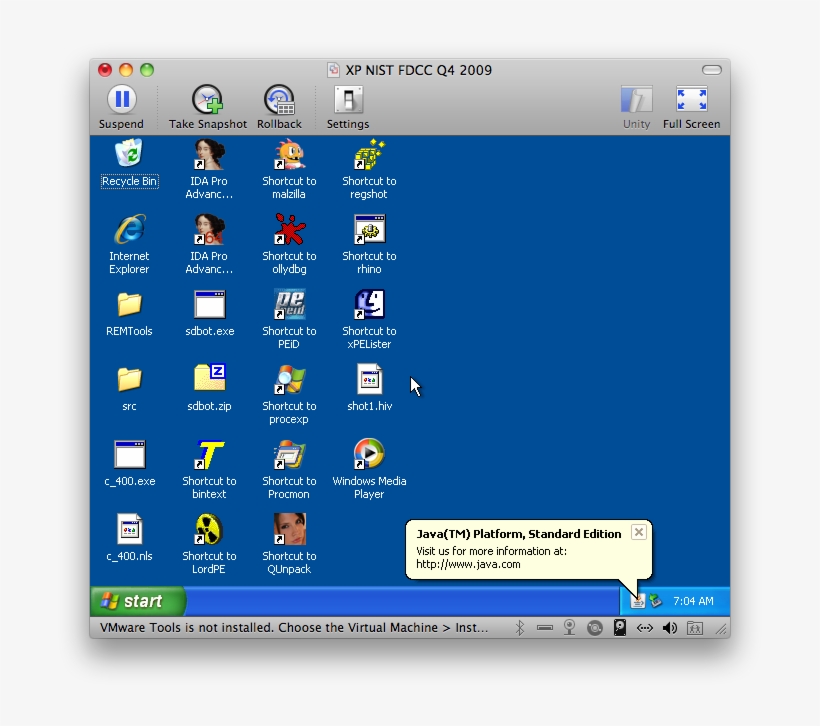Launch PEiD from its desktop shortcut

tap(288, 305)
